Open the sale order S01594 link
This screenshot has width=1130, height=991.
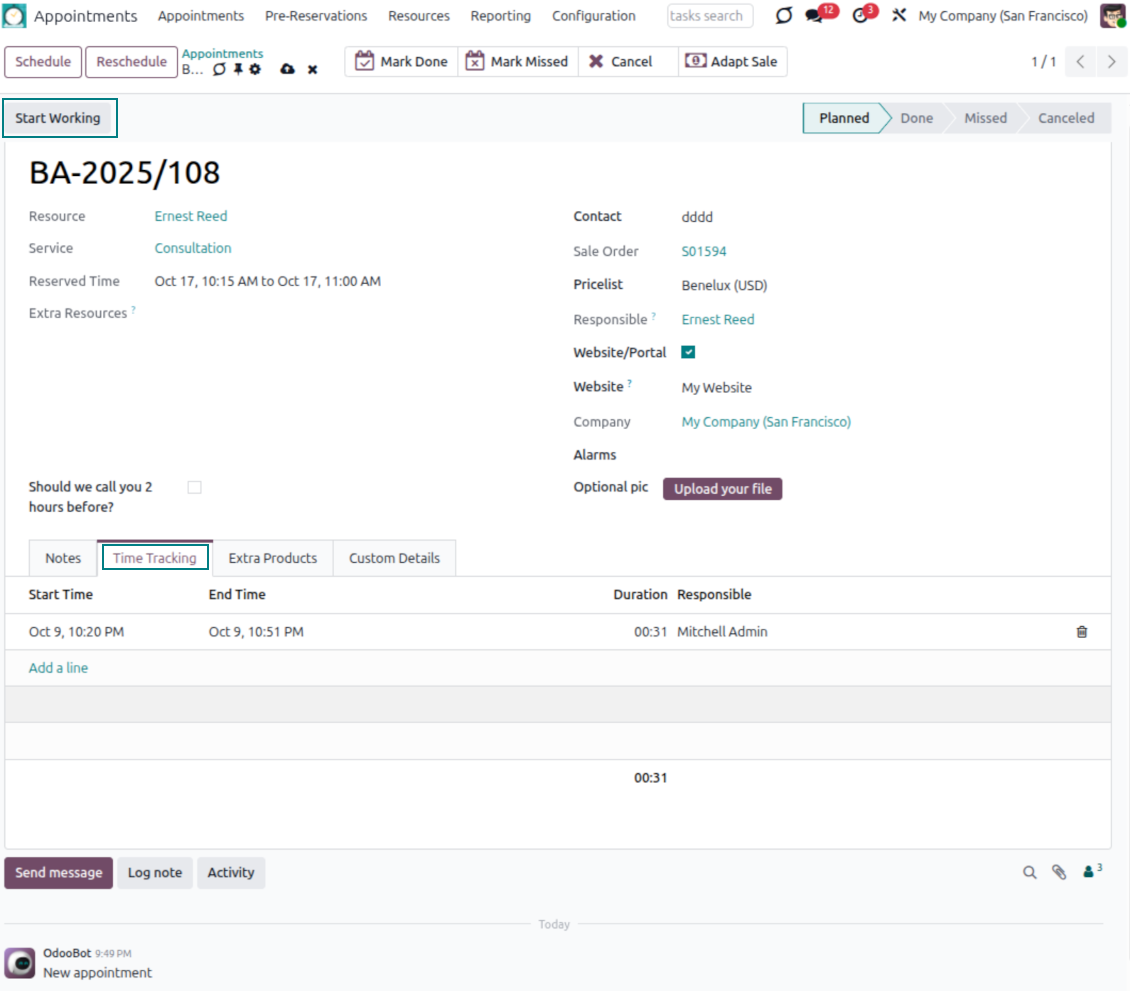[704, 251]
